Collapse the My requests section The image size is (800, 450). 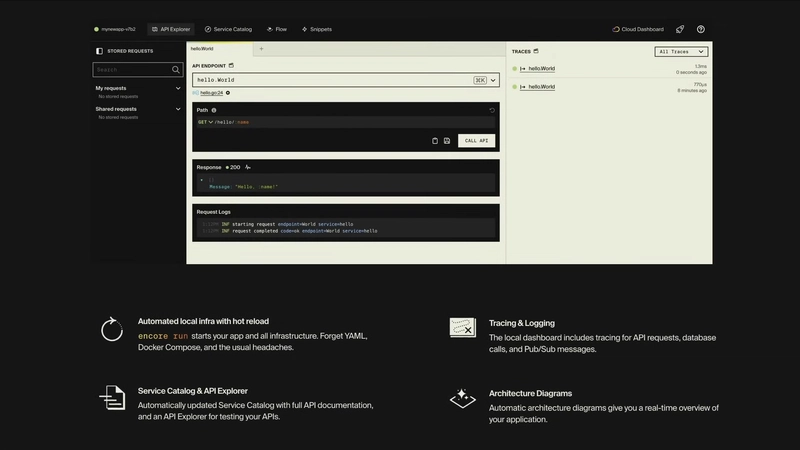click(x=178, y=88)
